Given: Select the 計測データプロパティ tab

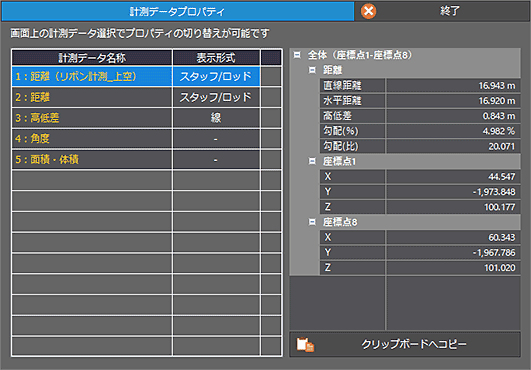Looking at the screenshot, I should point(178,12).
